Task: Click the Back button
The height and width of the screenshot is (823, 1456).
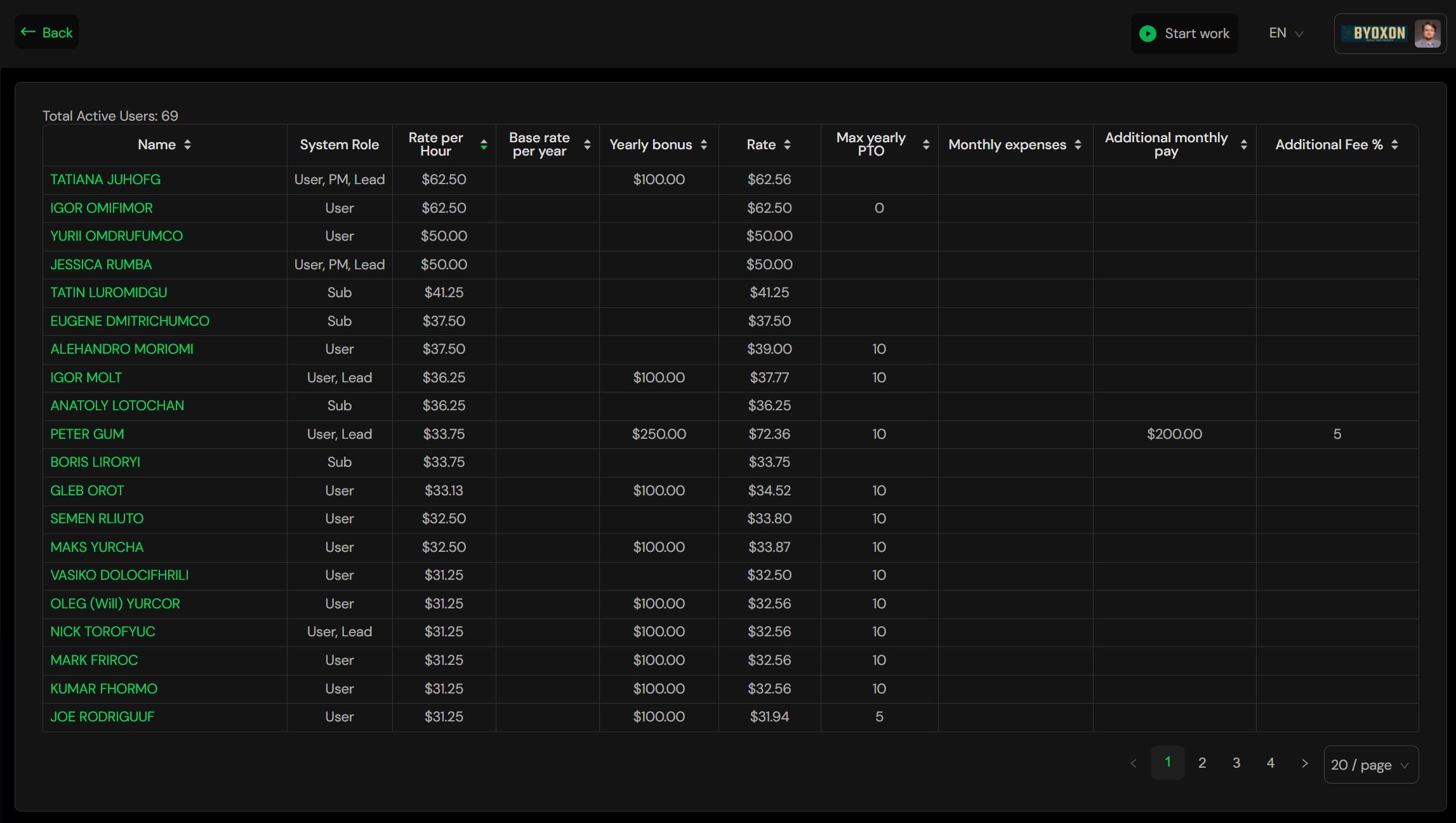Action: click(x=47, y=32)
